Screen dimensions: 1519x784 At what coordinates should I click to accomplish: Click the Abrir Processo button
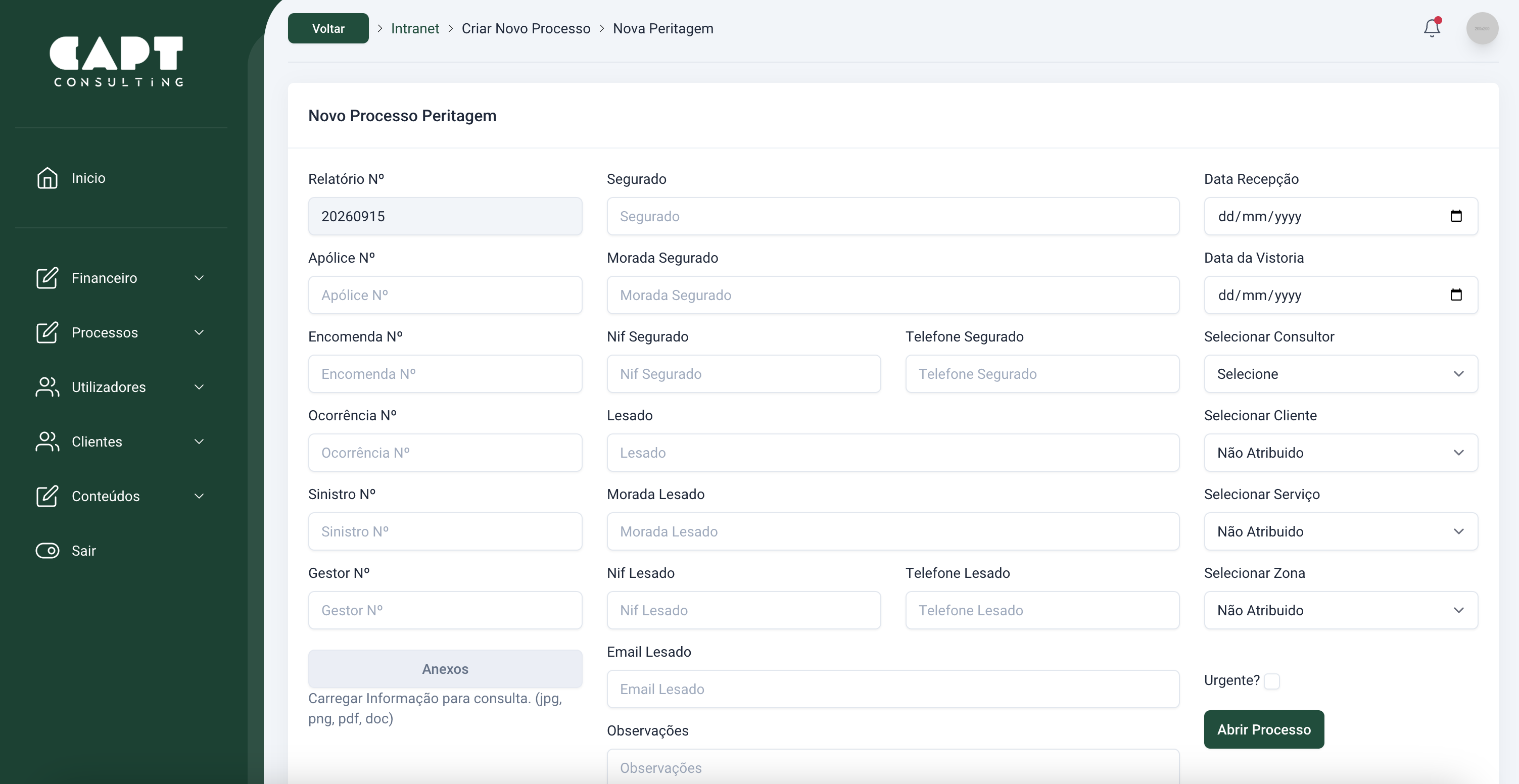point(1264,729)
